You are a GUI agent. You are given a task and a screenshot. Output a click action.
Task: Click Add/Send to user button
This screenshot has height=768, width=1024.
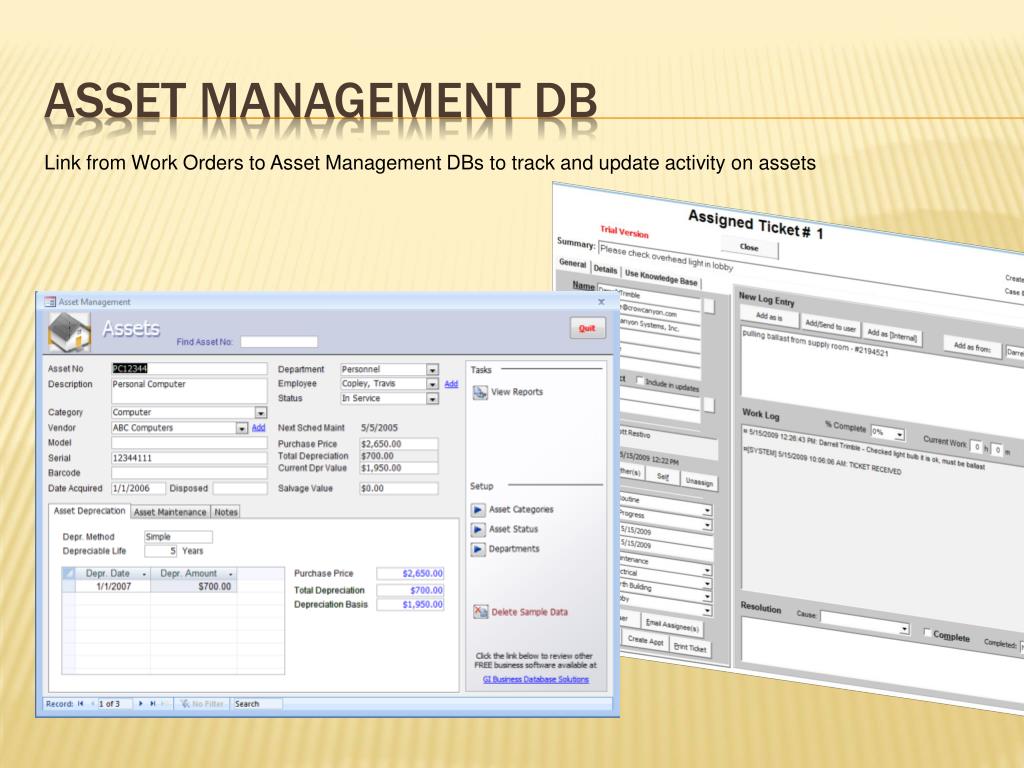830,325
